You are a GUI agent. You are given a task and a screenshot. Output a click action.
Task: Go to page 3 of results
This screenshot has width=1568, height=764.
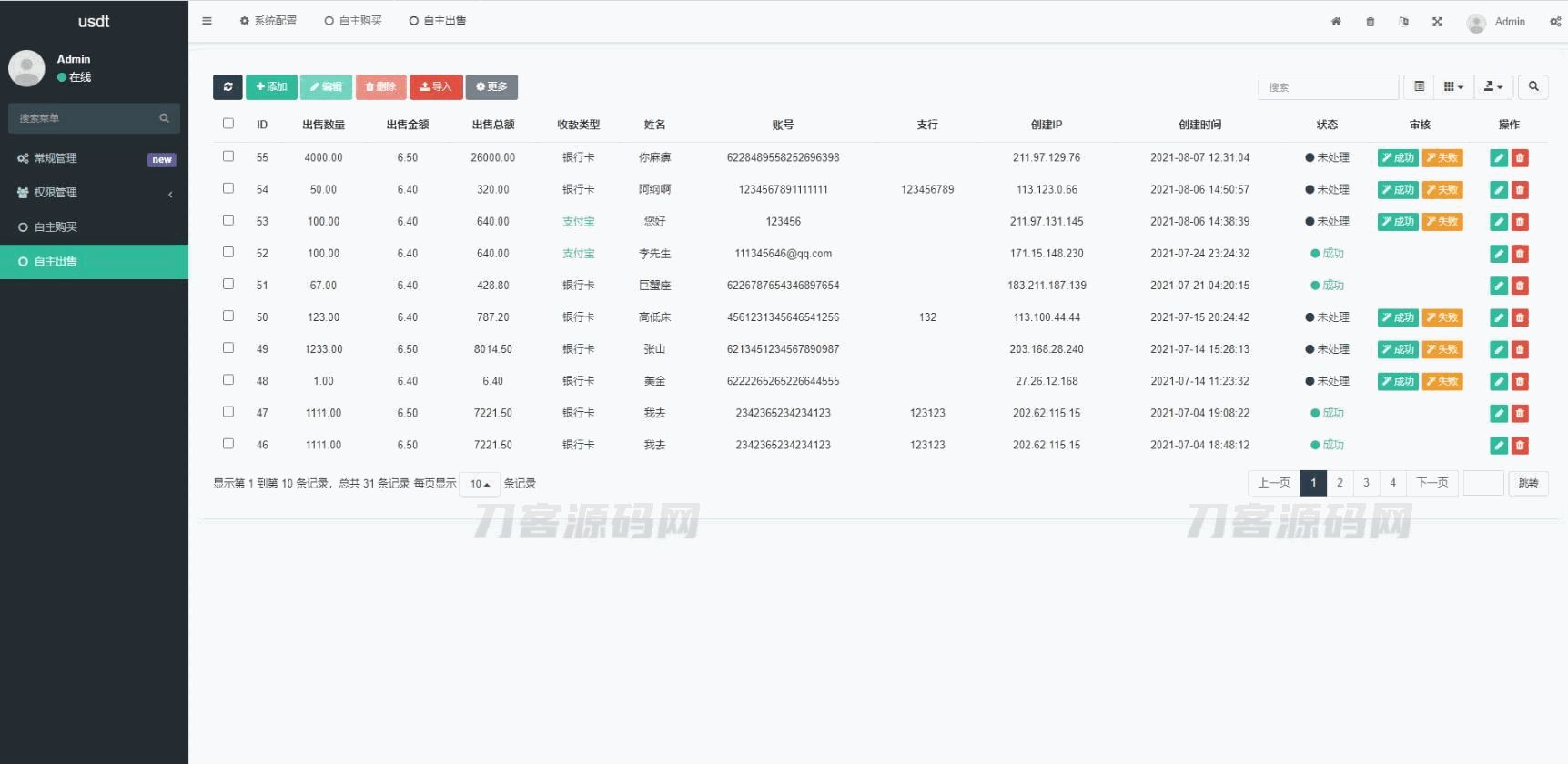coord(1366,483)
